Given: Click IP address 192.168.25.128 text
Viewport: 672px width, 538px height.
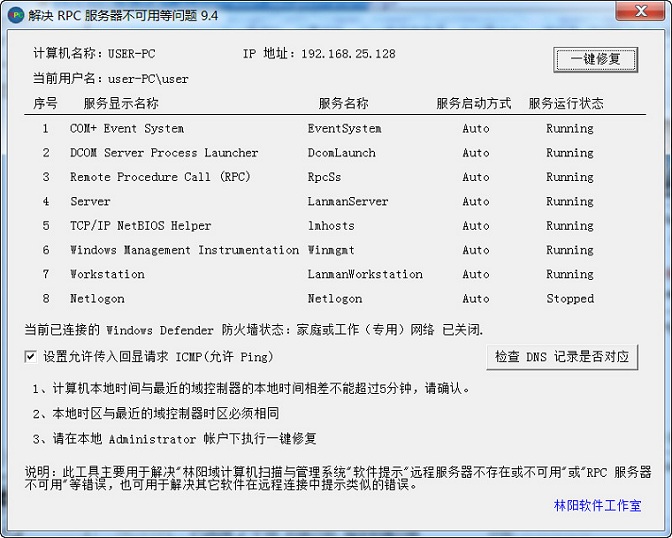Looking at the screenshot, I should (x=348, y=54).
